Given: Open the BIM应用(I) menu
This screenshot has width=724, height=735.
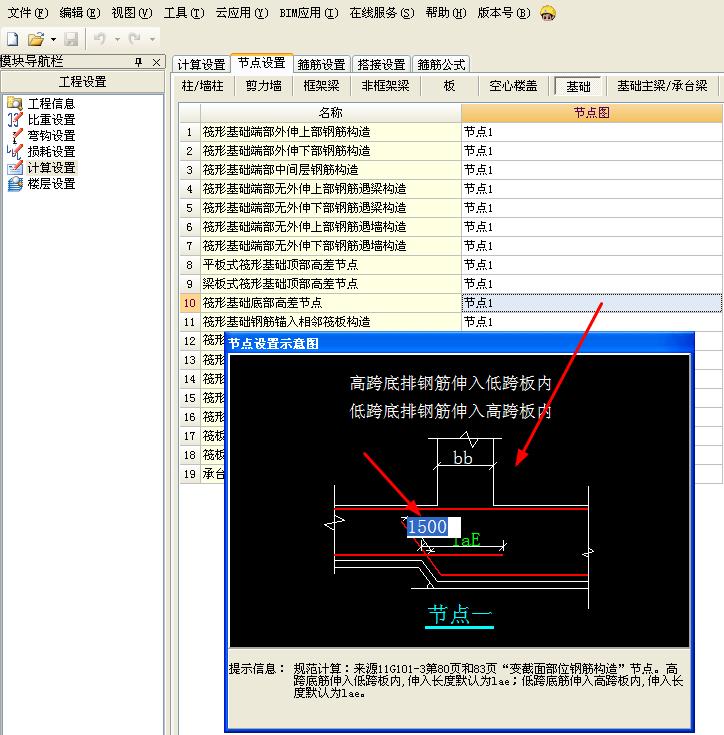Looking at the screenshot, I should (x=309, y=13).
